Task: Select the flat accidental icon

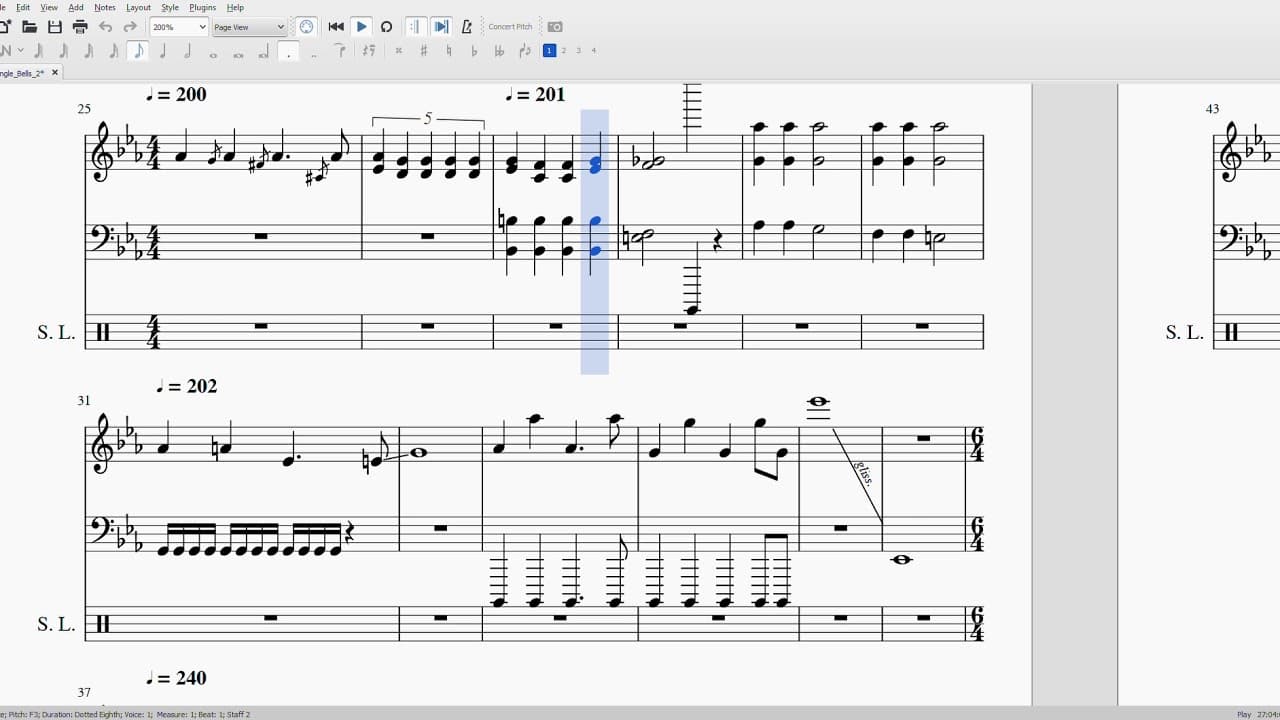Action: [474, 51]
